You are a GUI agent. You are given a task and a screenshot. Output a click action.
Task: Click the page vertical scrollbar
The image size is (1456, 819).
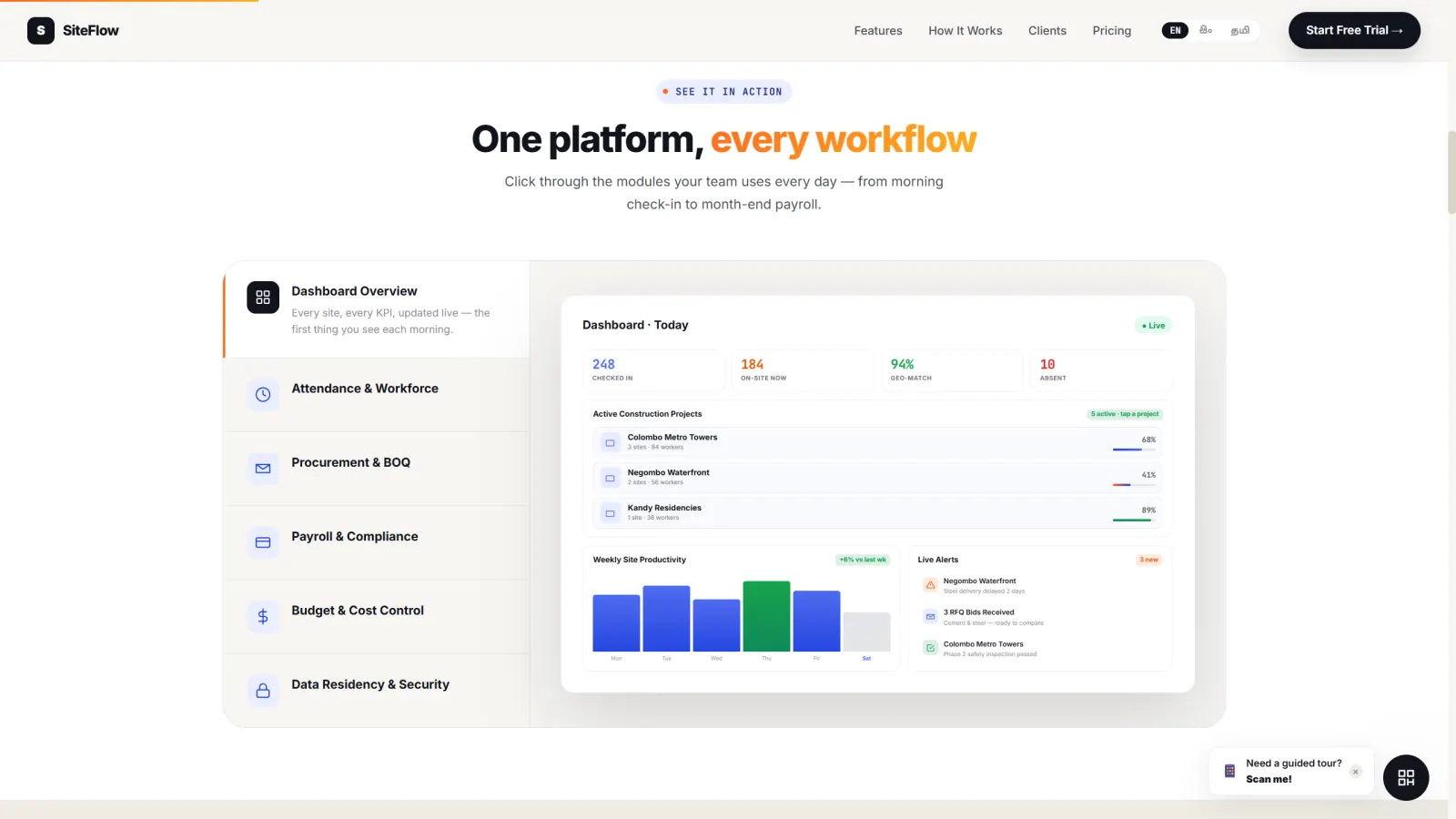coord(1451,173)
